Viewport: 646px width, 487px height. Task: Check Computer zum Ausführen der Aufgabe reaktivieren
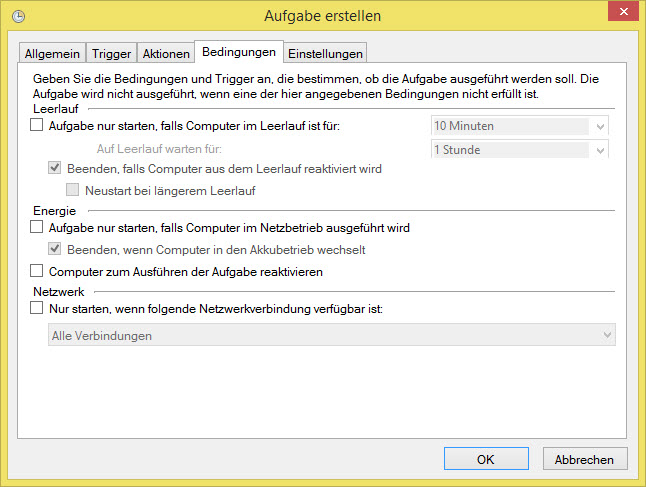click(38, 271)
